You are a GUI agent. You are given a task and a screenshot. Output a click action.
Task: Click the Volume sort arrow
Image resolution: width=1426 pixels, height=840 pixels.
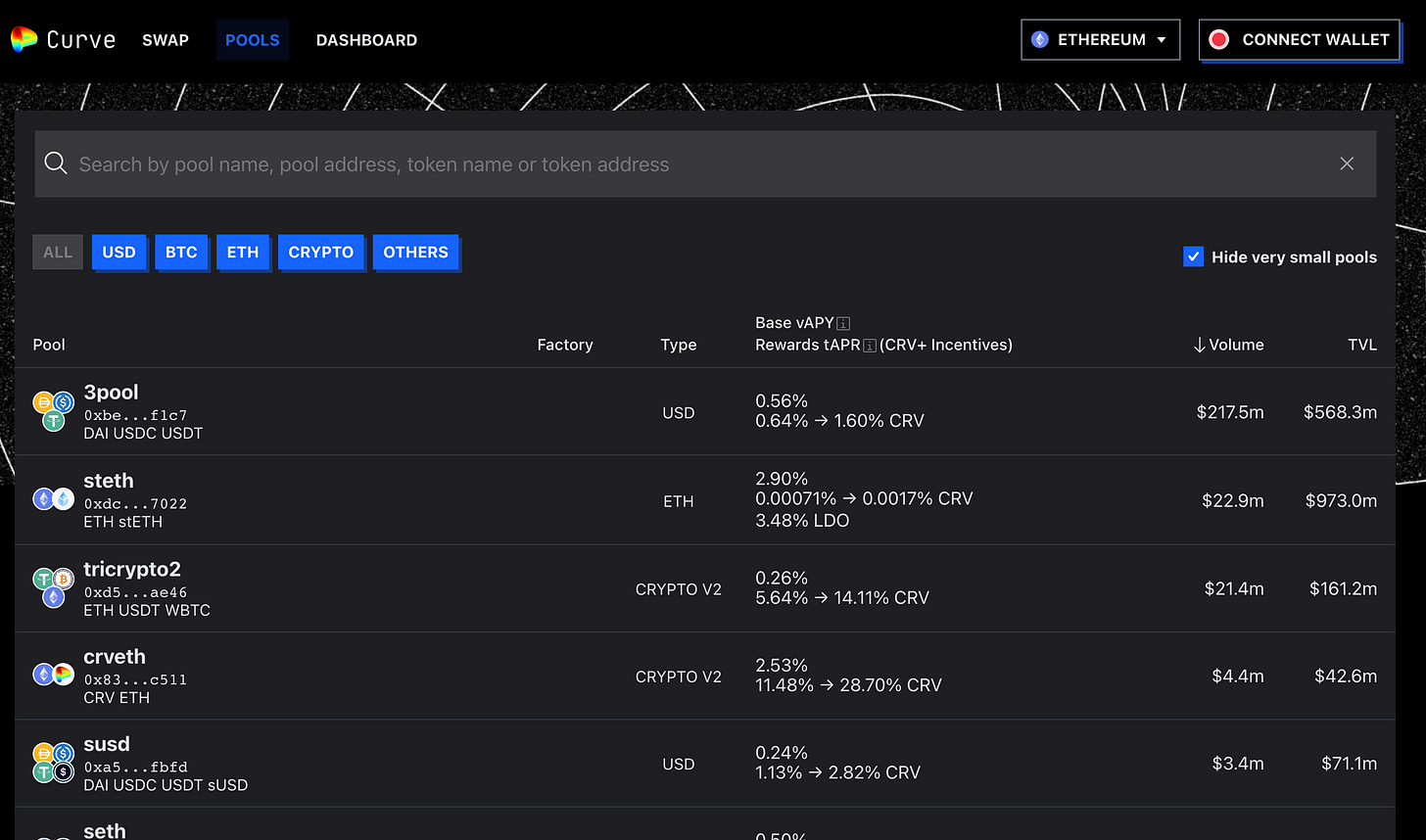click(x=1199, y=345)
